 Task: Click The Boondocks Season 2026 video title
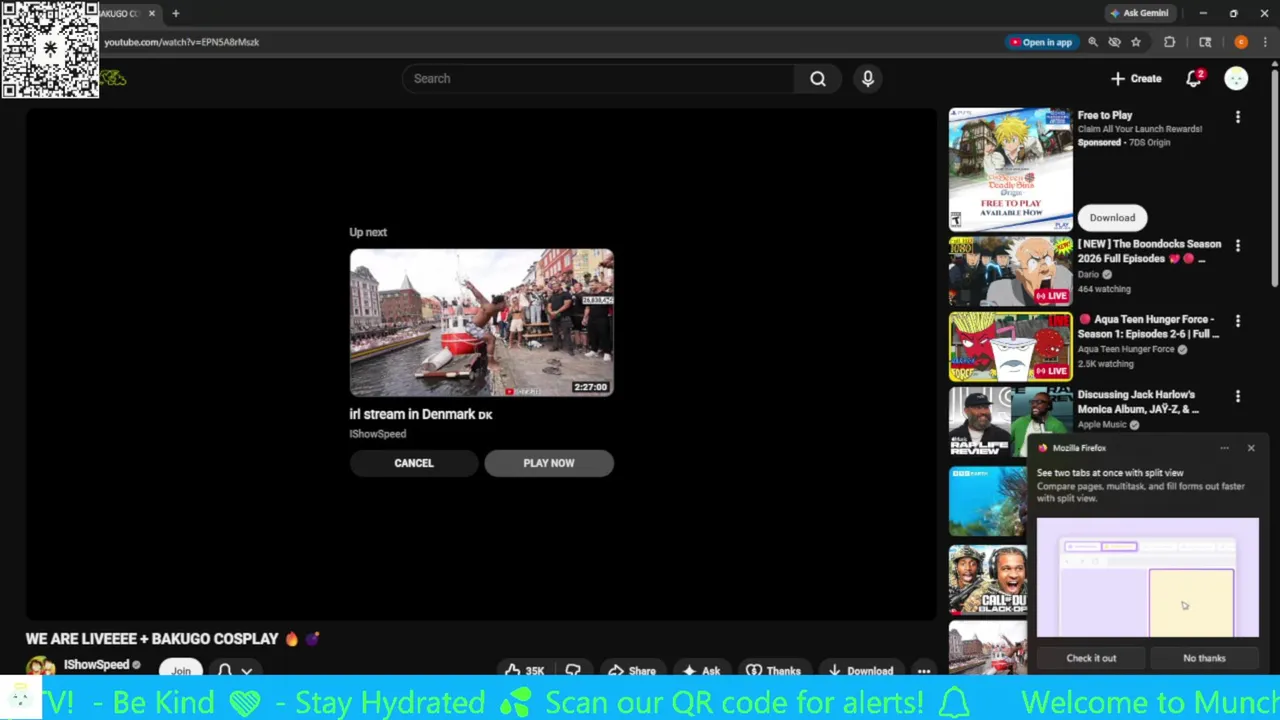point(1149,251)
